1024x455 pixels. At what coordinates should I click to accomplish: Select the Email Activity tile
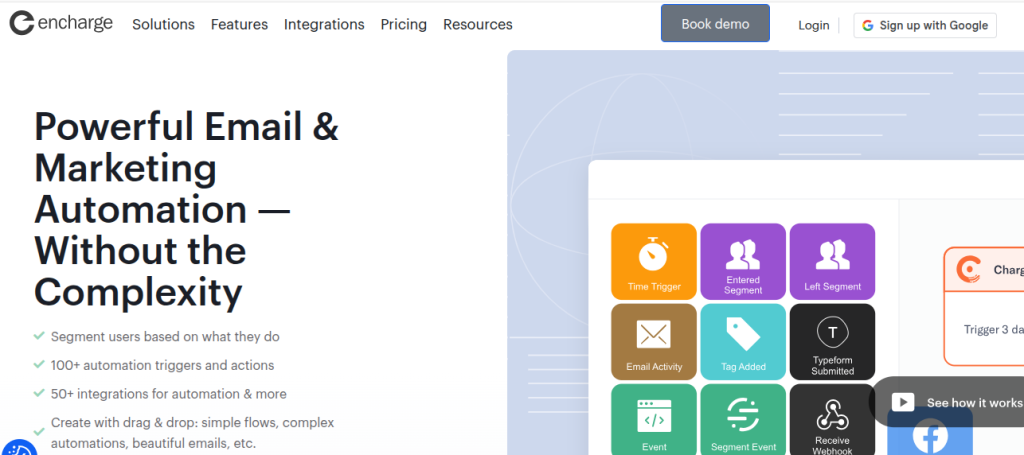click(x=654, y=341)
